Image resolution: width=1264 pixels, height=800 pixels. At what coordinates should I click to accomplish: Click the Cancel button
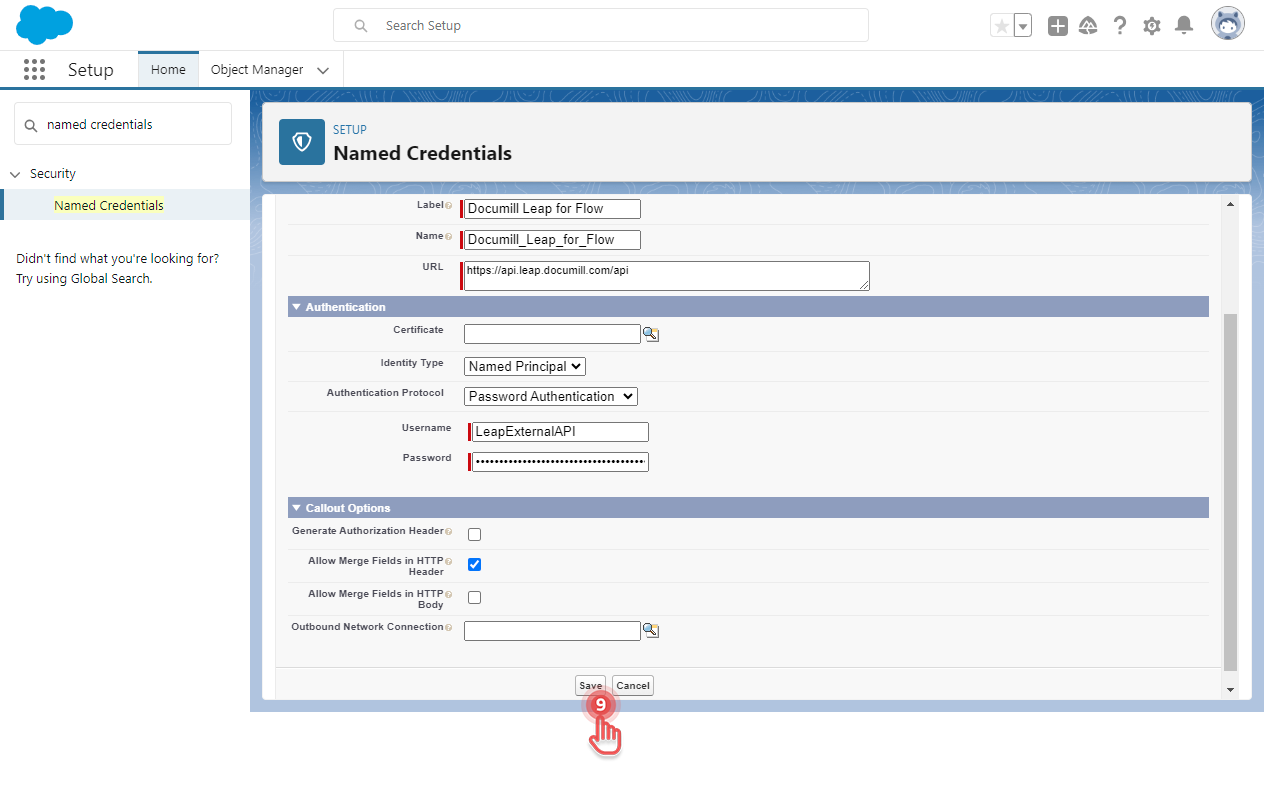633,686
